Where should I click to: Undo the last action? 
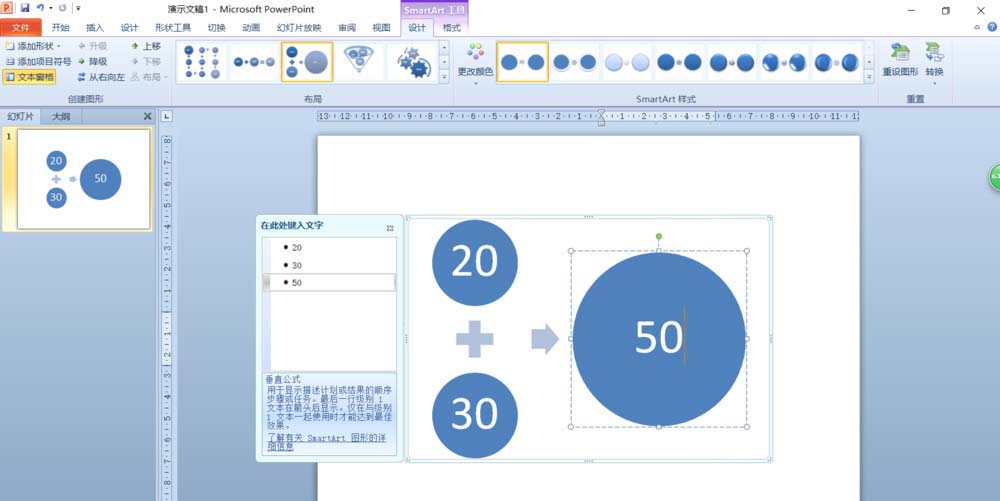pos(40,8)
